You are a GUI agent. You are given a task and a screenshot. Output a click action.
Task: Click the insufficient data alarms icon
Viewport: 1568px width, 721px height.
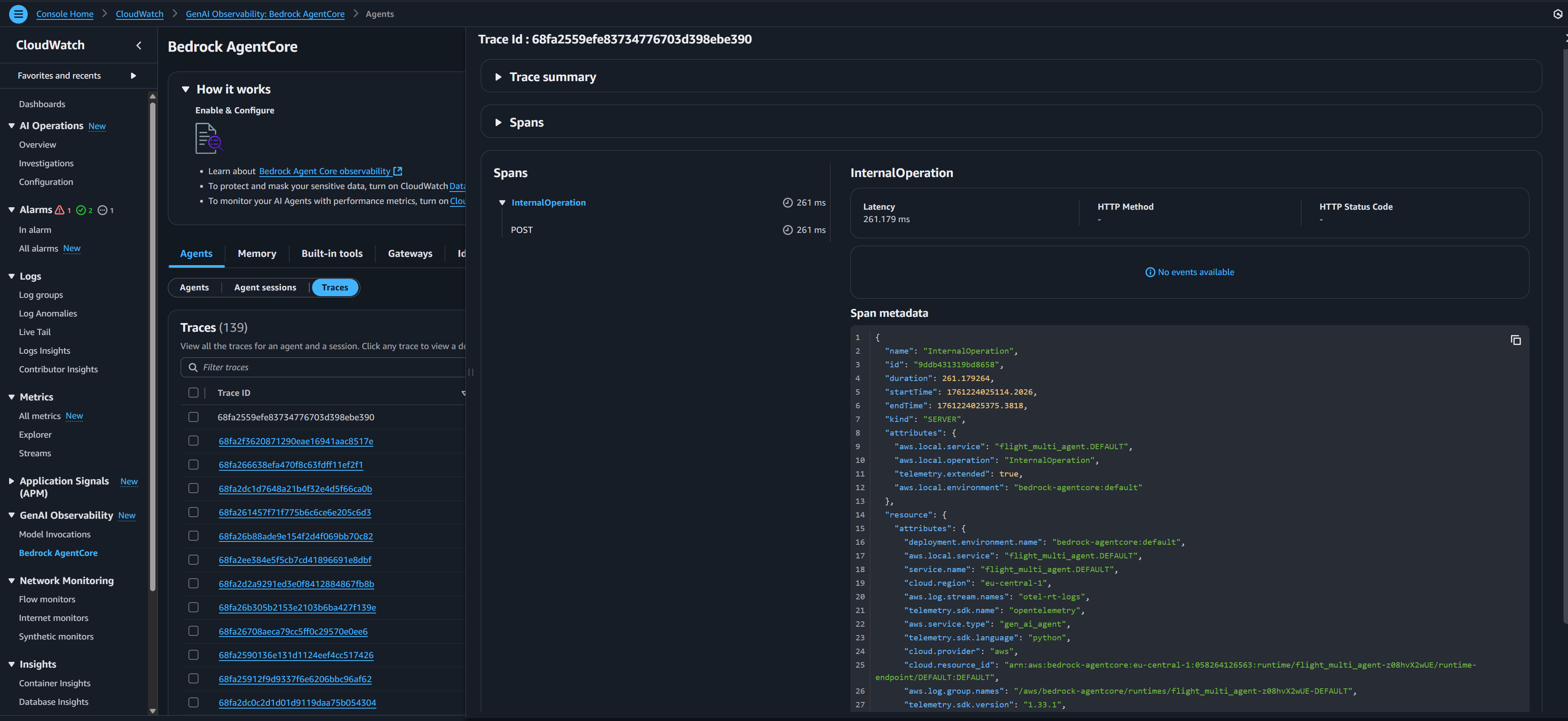point(102,210)
